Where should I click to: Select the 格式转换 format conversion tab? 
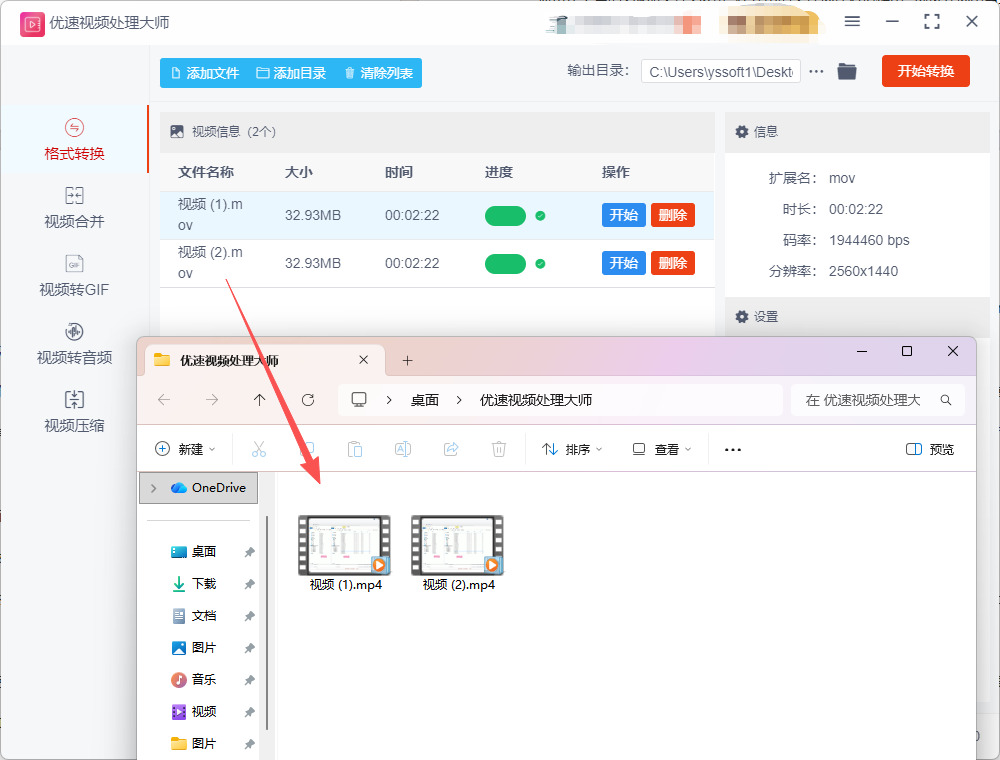point(74,139)
